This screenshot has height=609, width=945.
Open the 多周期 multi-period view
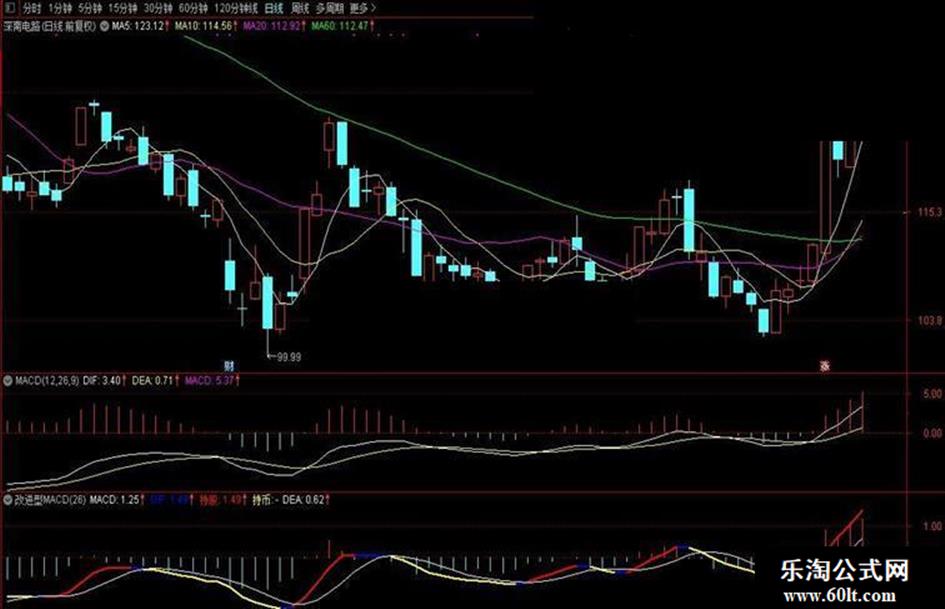coord(330,8)
